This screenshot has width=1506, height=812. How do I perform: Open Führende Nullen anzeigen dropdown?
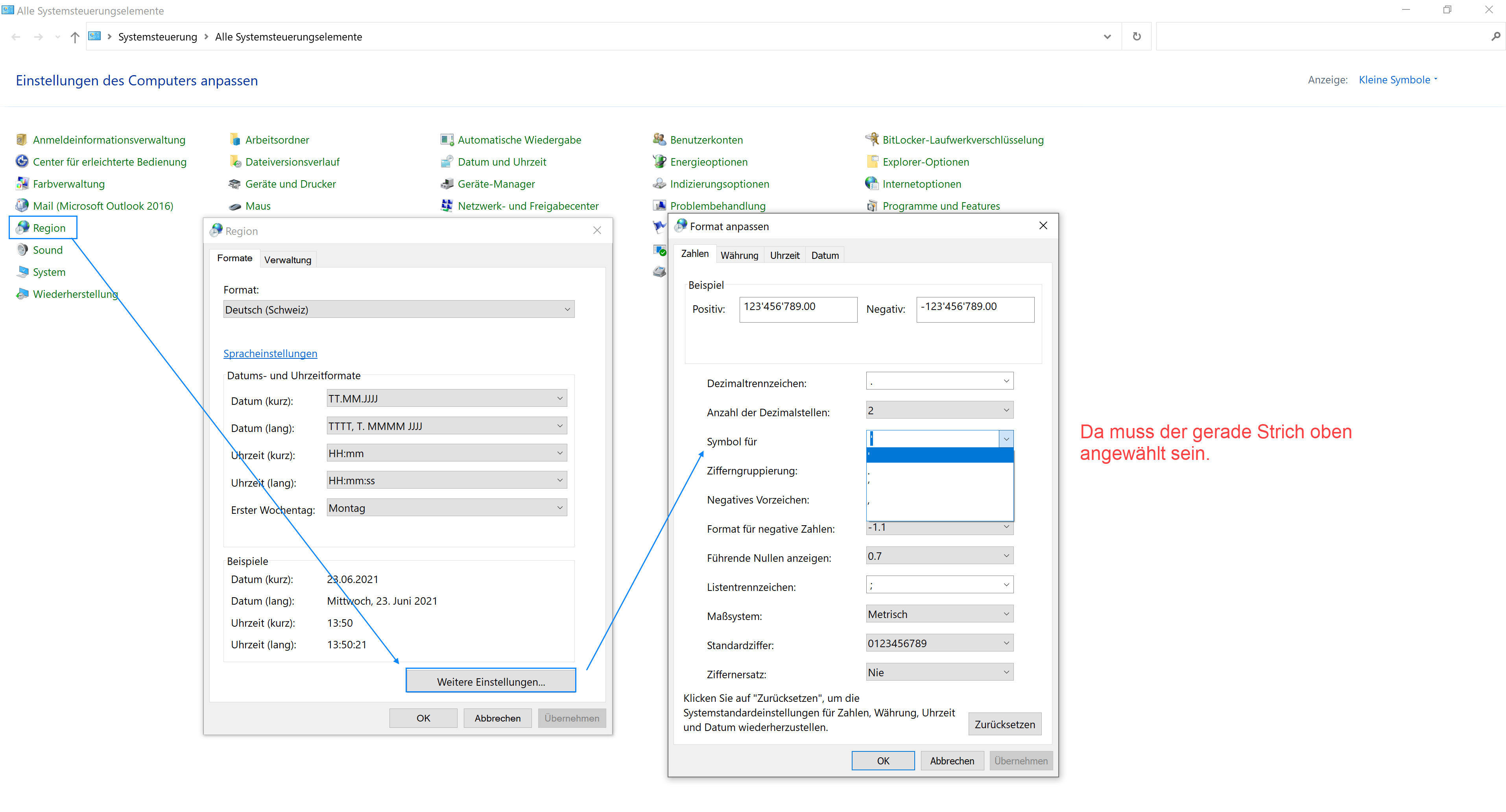point(939,556)
